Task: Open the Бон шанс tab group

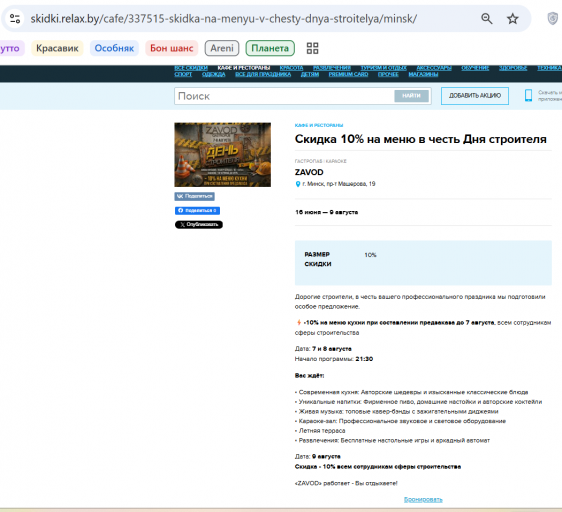Action: (171, 48)
